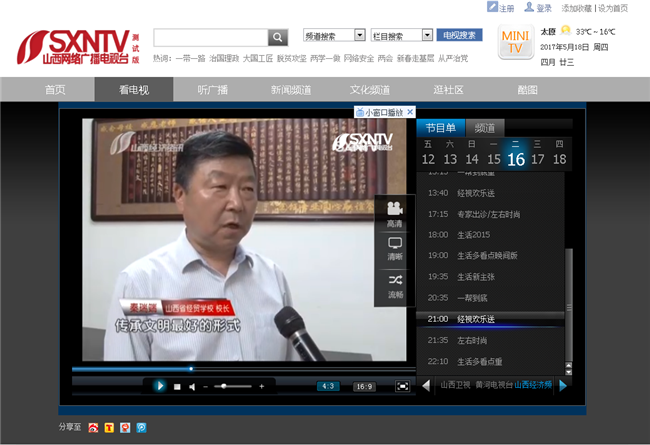Open the 看电视 nav tab

pyautogui.click(x=134, y=90)
